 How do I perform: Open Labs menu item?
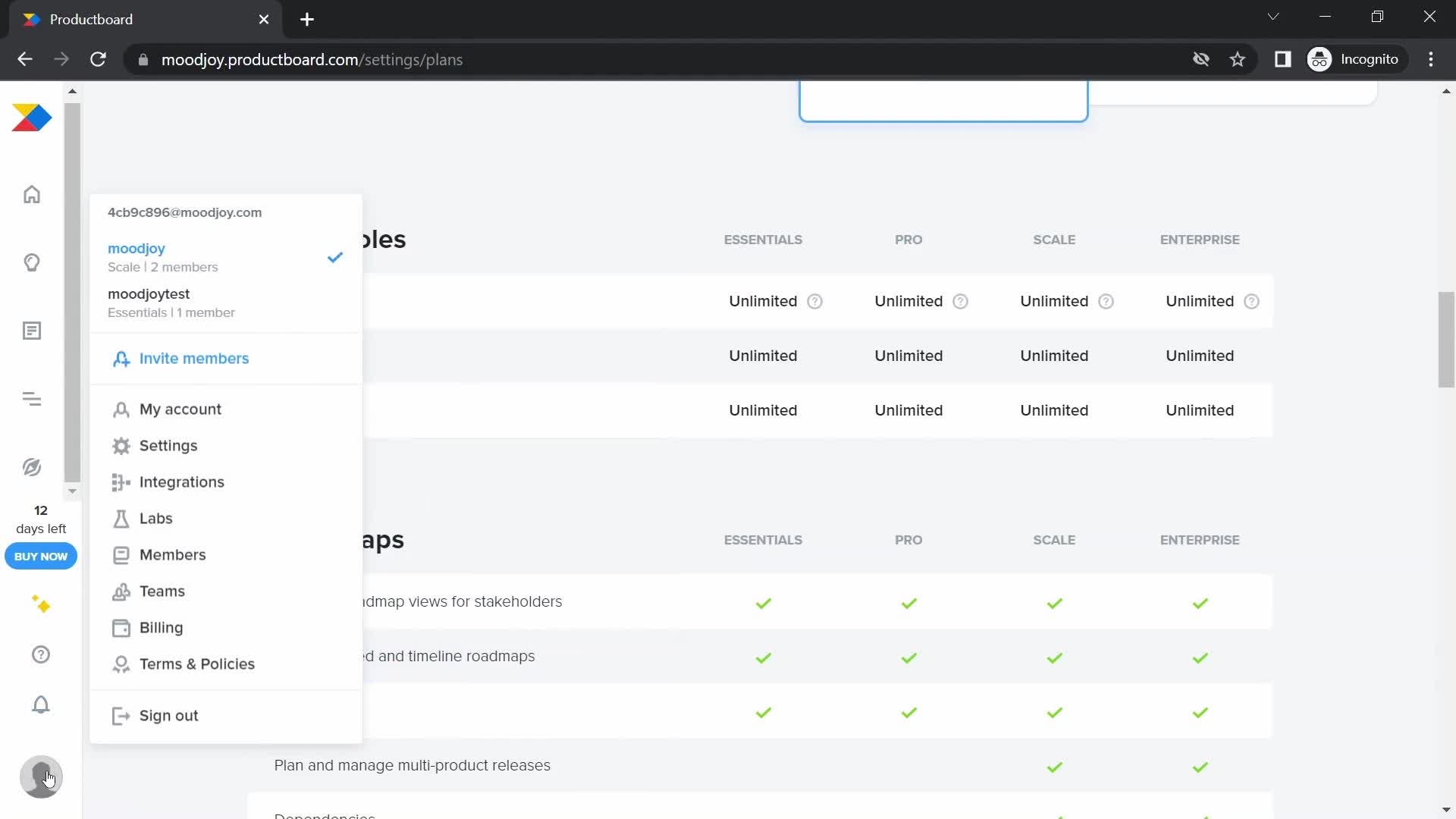point(225,519)
